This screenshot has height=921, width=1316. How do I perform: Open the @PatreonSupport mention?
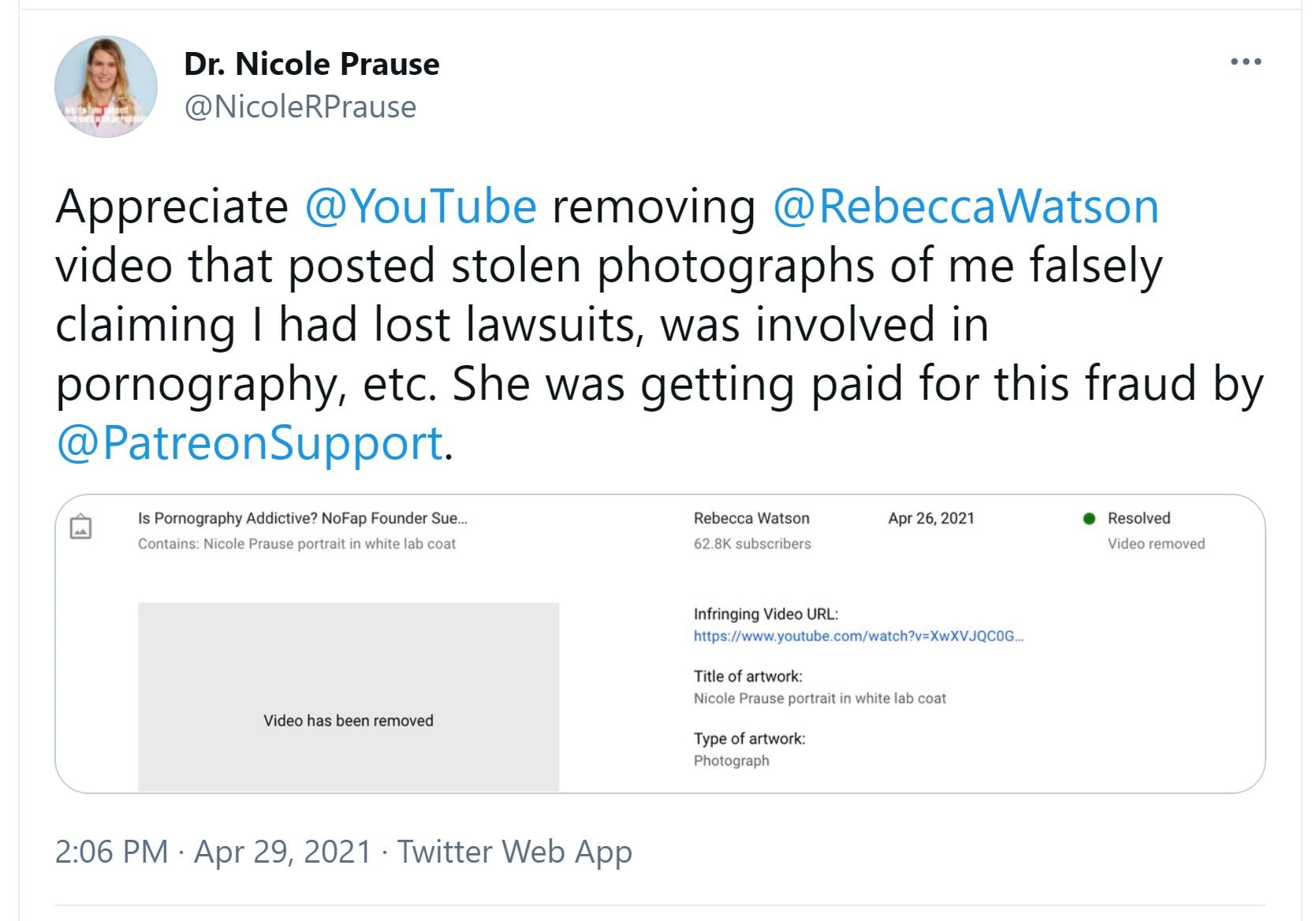point(249,442)
